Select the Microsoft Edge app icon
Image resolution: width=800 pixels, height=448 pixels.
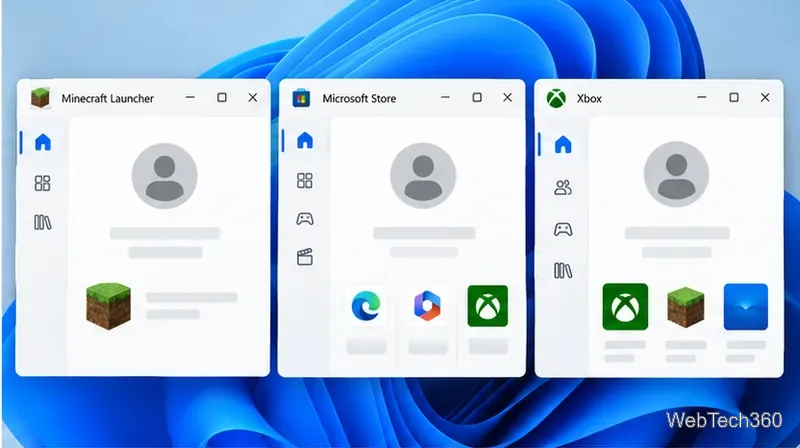pyautogui.click(x=366, y=306)
